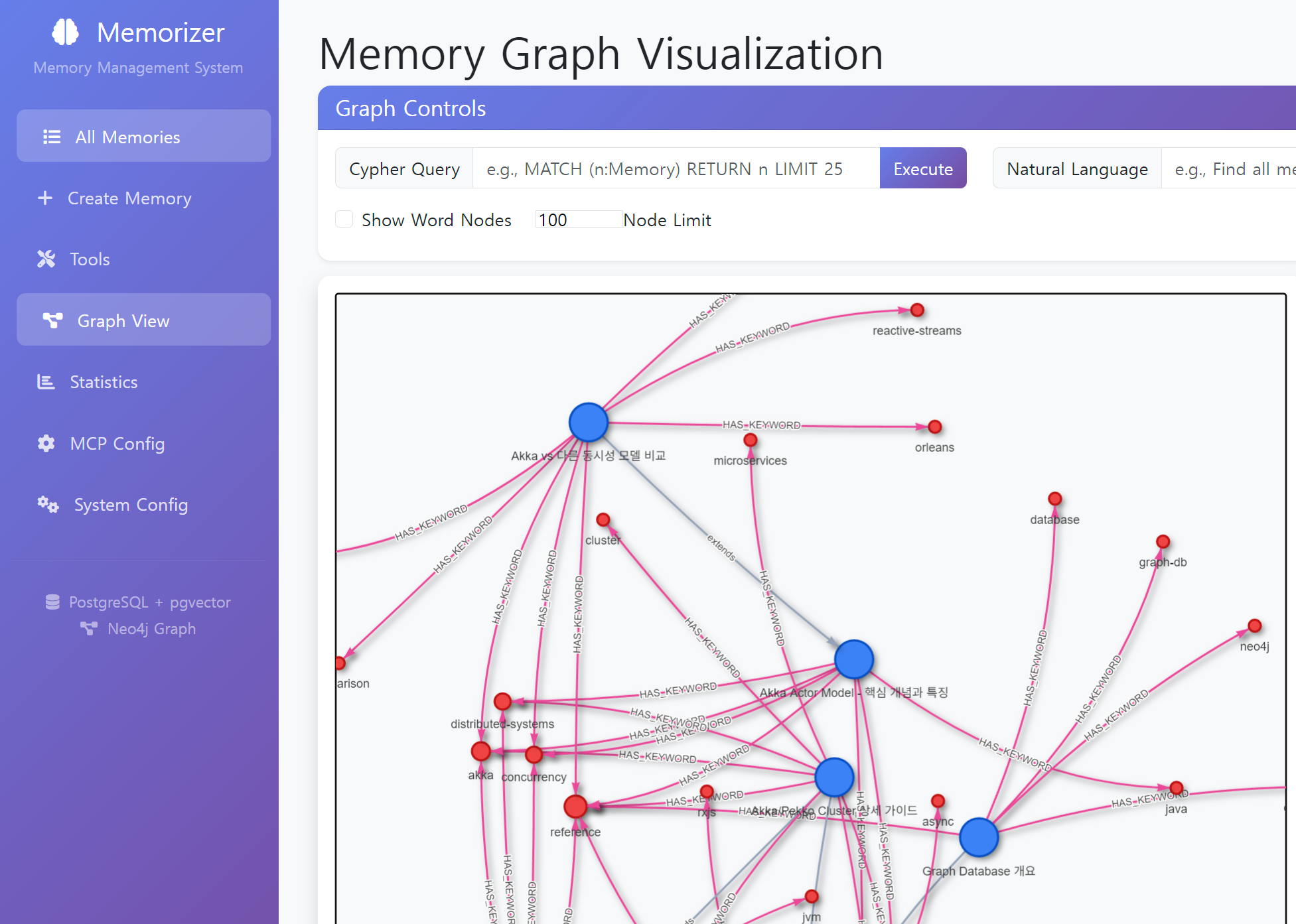Click the System Config double-gear icon
The width and height of the screenshot is (1296, 924).
[x=48, y=504]
